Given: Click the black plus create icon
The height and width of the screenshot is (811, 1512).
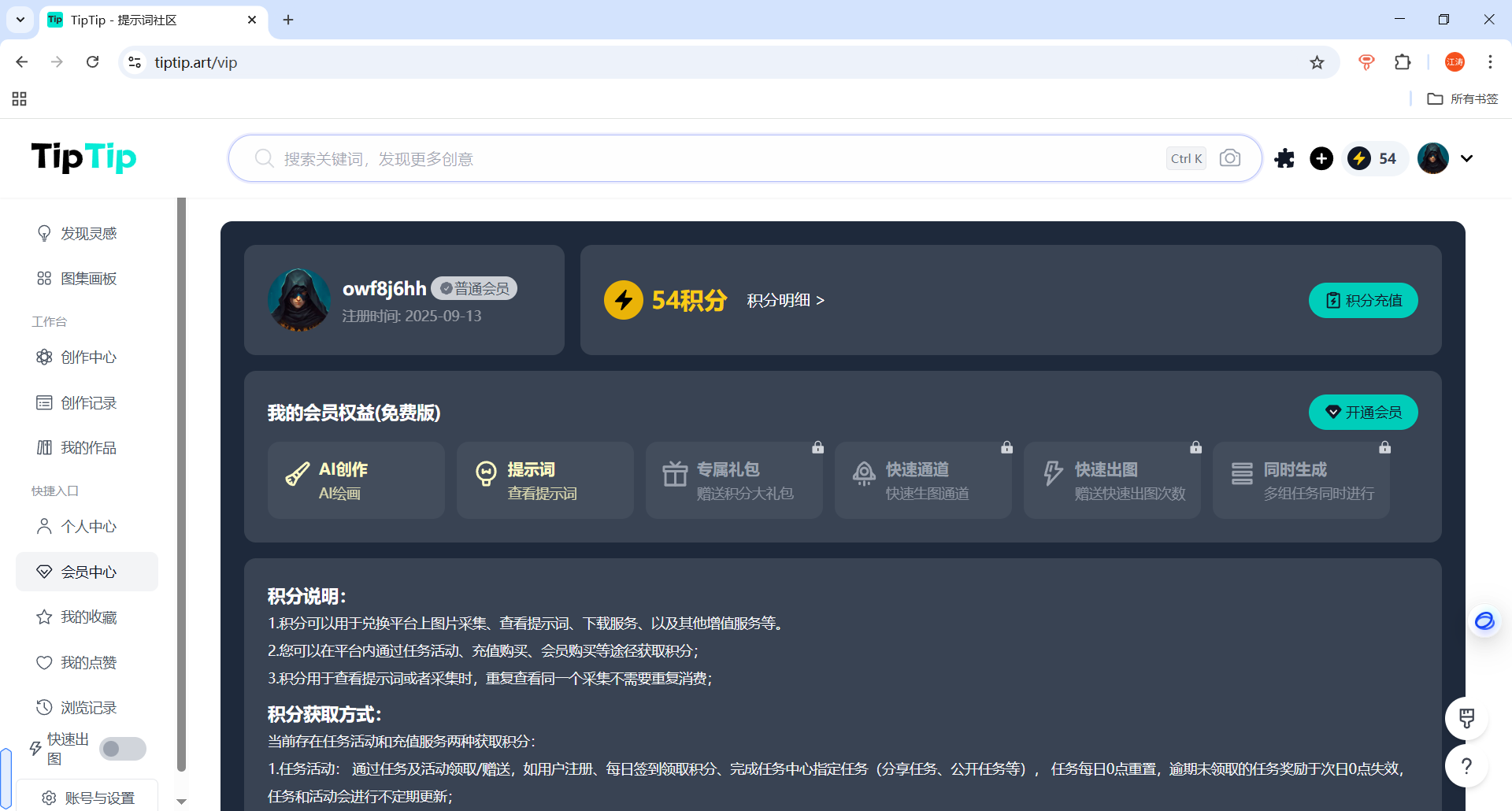Looking at the screenshot, I should pos(1321,158).
